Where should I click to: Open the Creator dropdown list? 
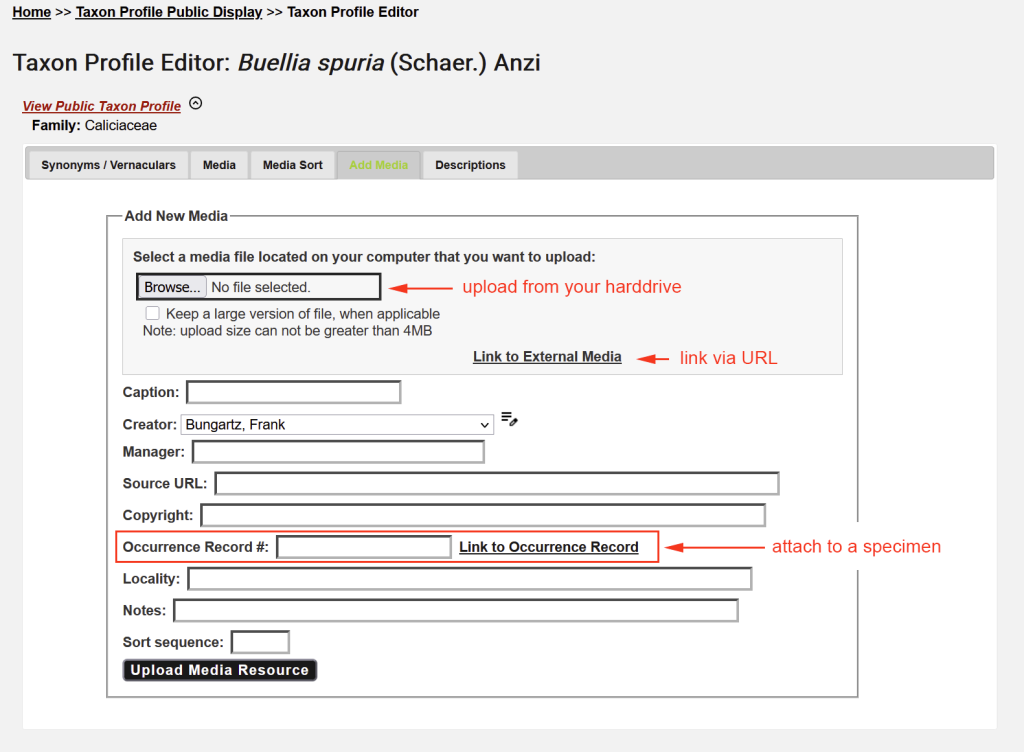click(337, 425)
